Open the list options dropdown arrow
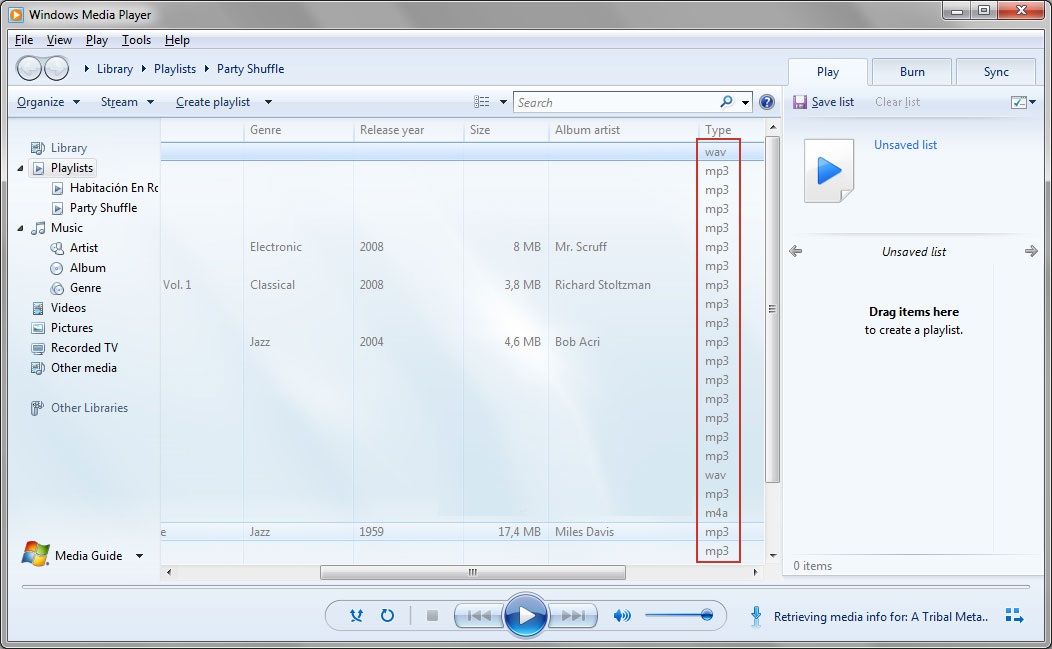Viewport: 1052px width, 649px height. coord(1033,102)
